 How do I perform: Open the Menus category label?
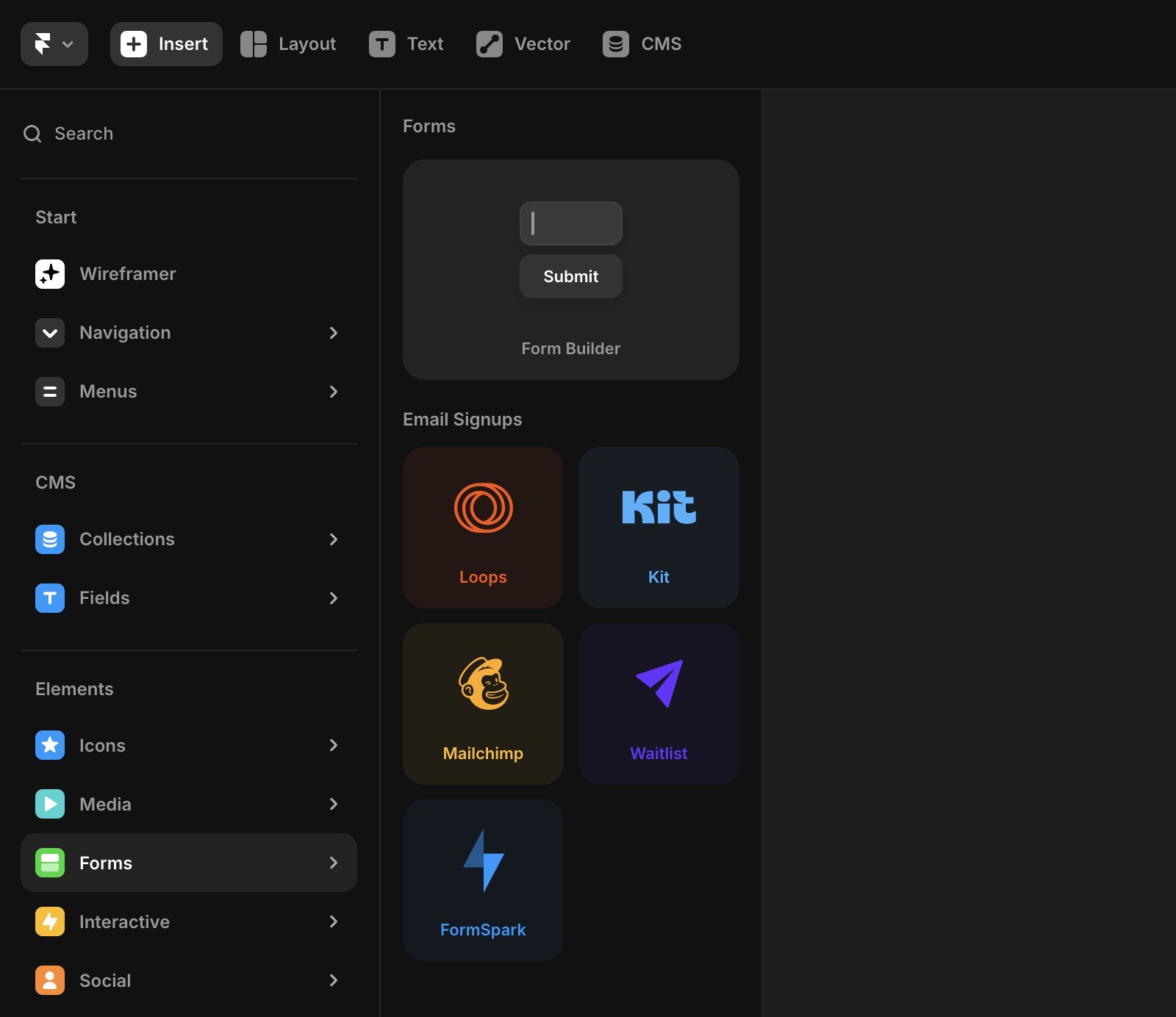coord(108,392)
